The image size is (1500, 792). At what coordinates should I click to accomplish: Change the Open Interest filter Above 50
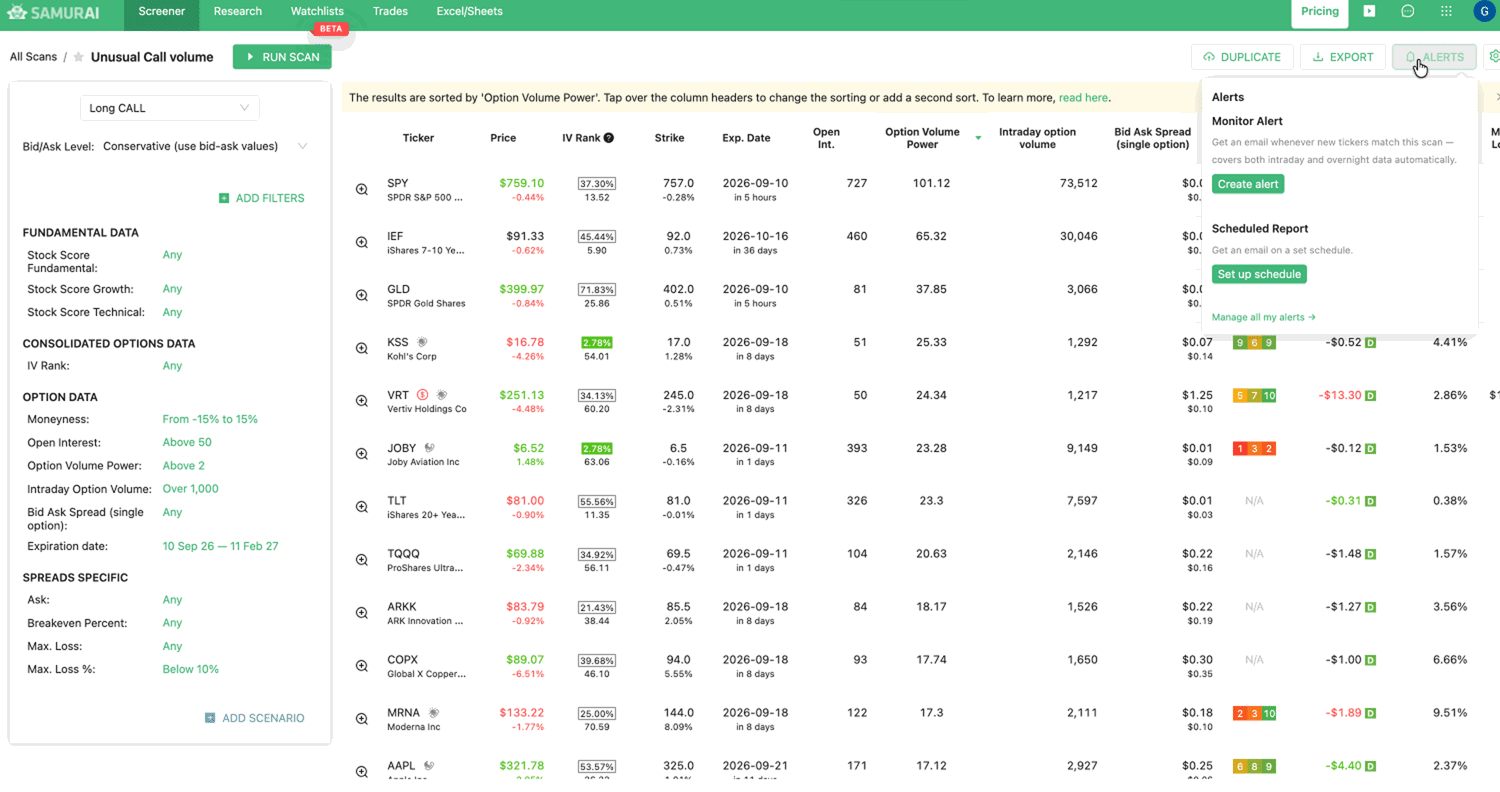[187, 442]
